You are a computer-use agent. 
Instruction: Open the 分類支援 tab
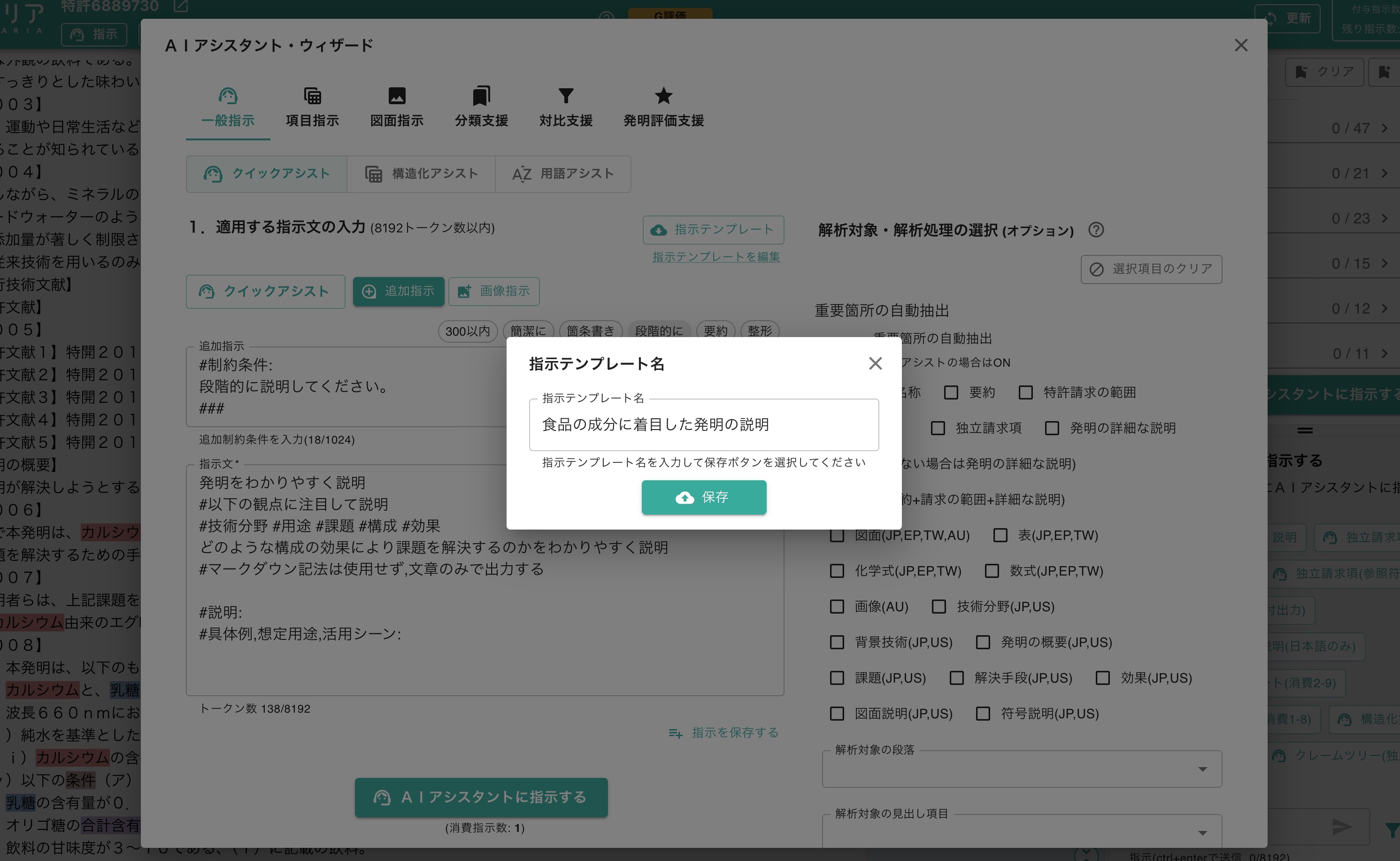pos(481,108)
